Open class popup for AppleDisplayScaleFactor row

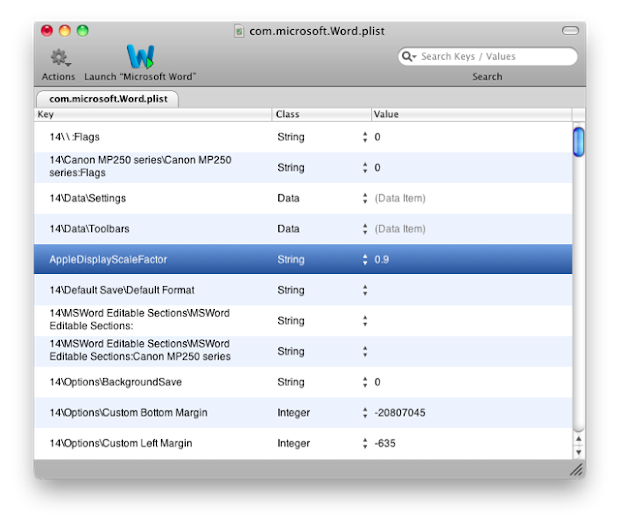pyautogui.click(x=365, y=259)
